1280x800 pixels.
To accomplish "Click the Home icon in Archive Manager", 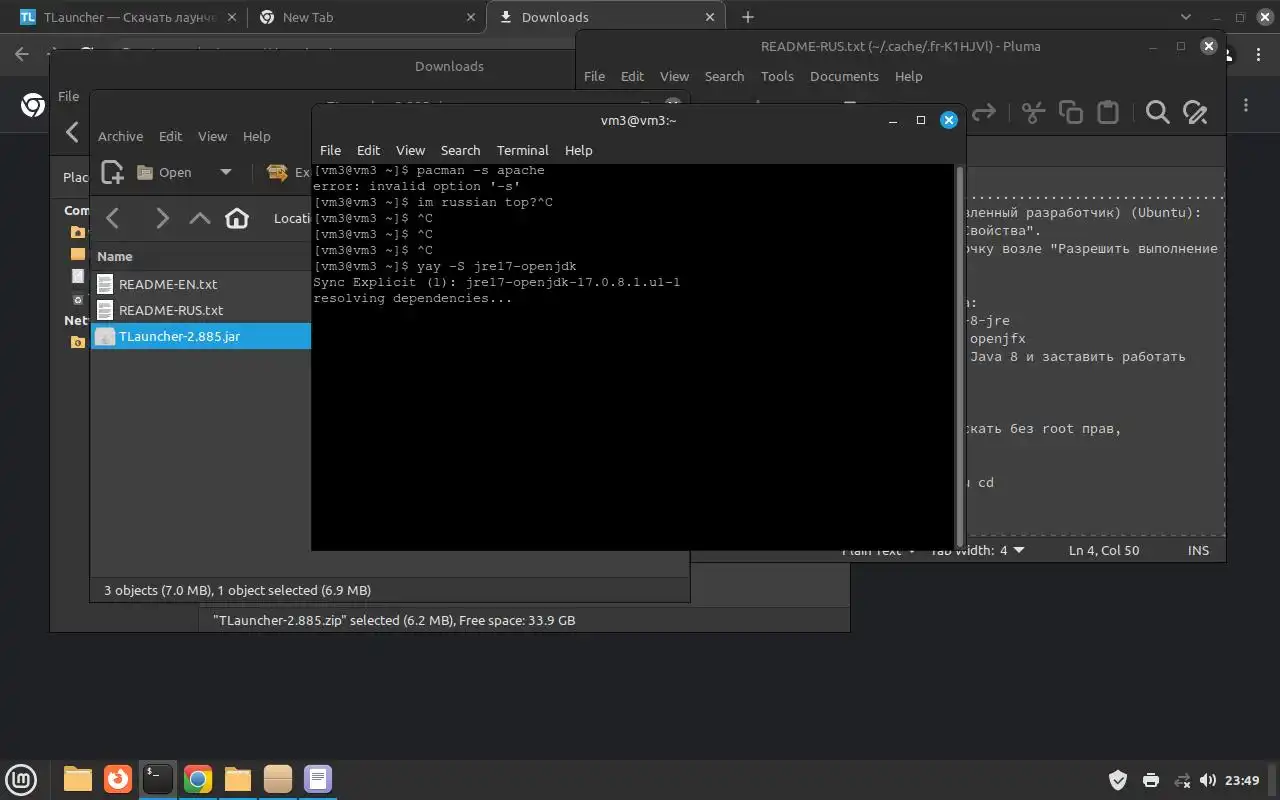I will coord(237,218).
